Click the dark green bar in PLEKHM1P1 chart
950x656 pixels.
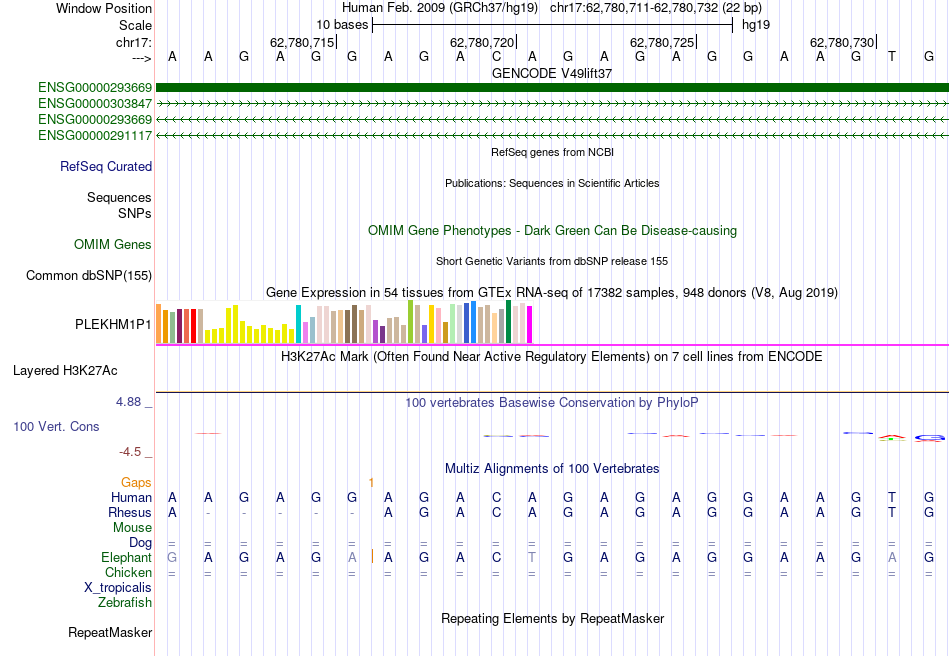[x=508, y=322]
